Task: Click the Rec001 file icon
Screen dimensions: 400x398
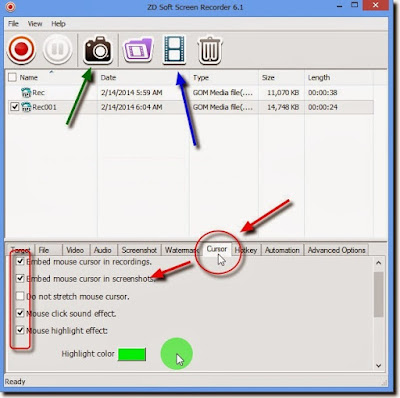Action: click(26, 107)
